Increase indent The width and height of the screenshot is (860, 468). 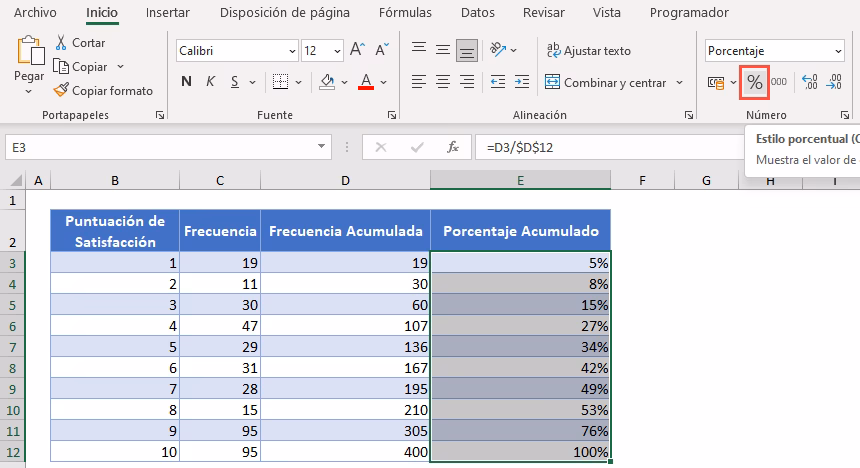click(x=522, y=82)
